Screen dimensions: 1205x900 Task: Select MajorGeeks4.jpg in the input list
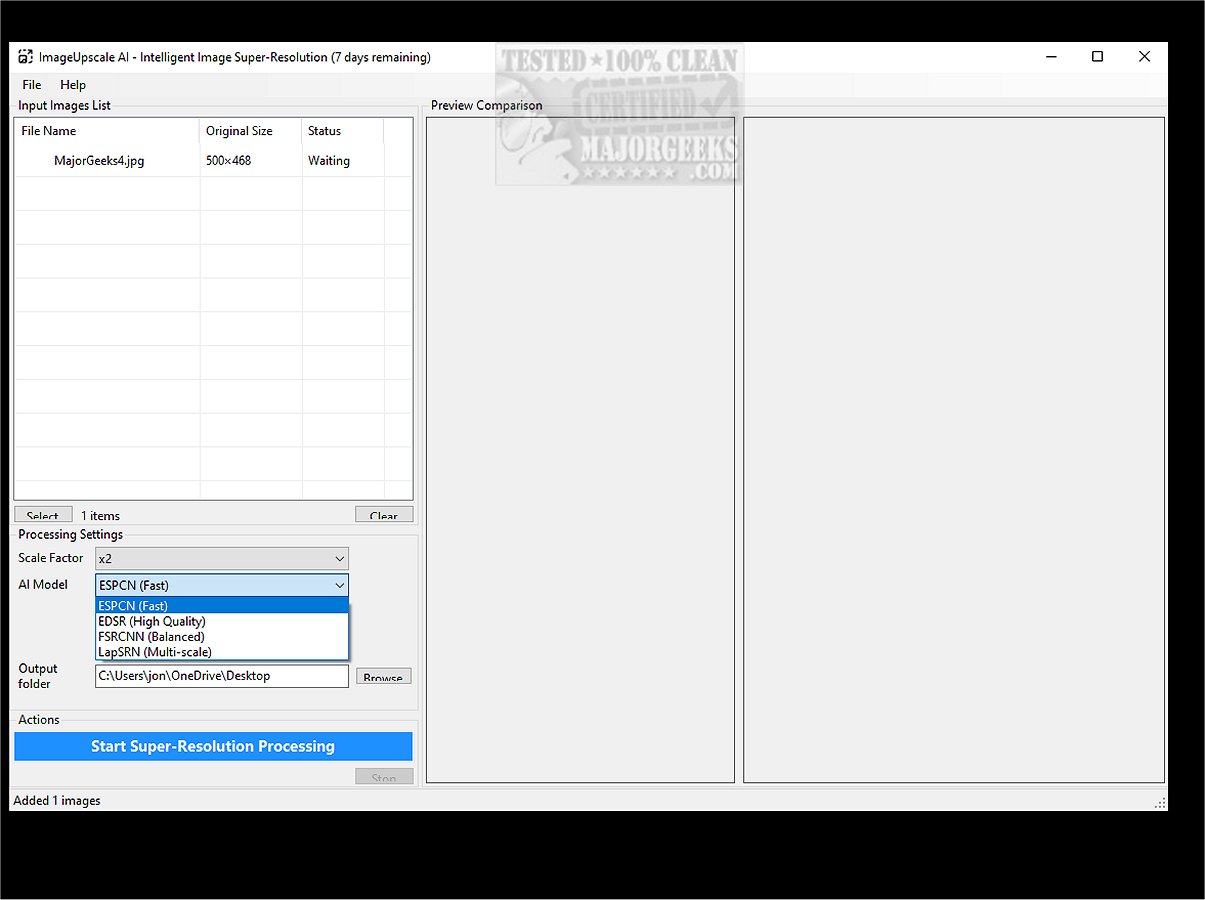click(99, 161)
